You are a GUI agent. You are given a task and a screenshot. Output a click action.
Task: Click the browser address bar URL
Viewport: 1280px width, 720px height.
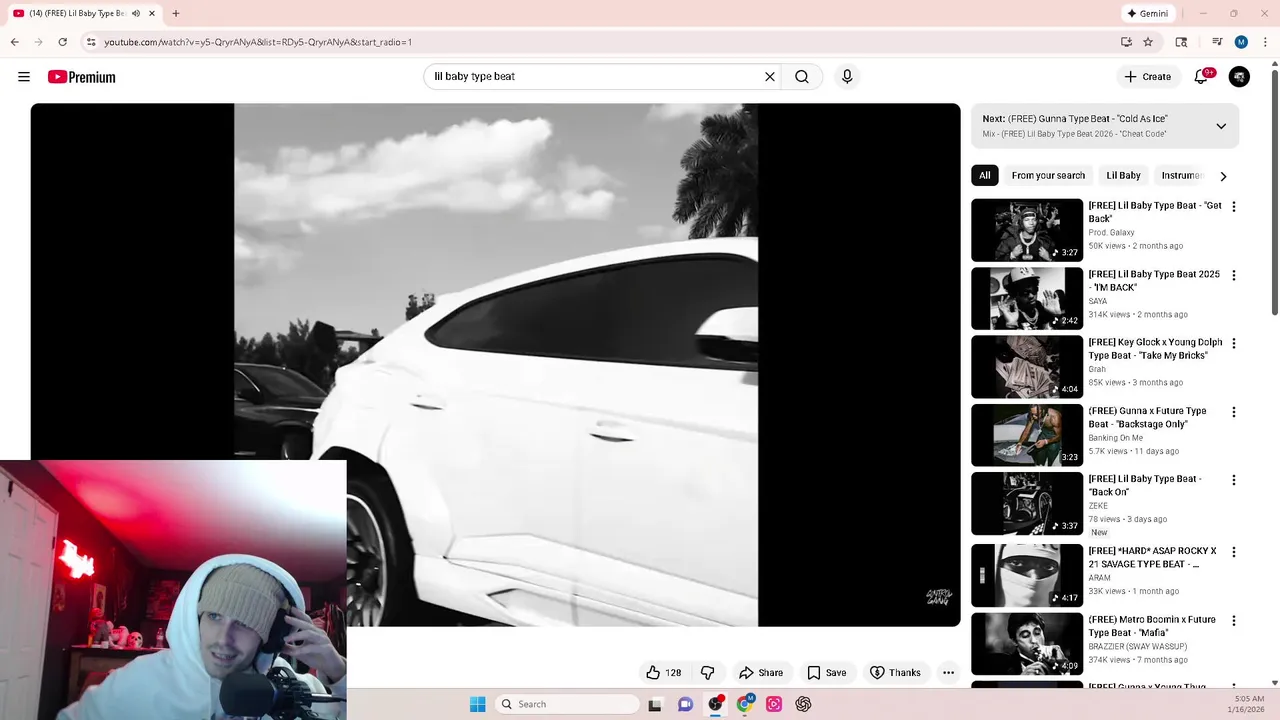point(258,42)
